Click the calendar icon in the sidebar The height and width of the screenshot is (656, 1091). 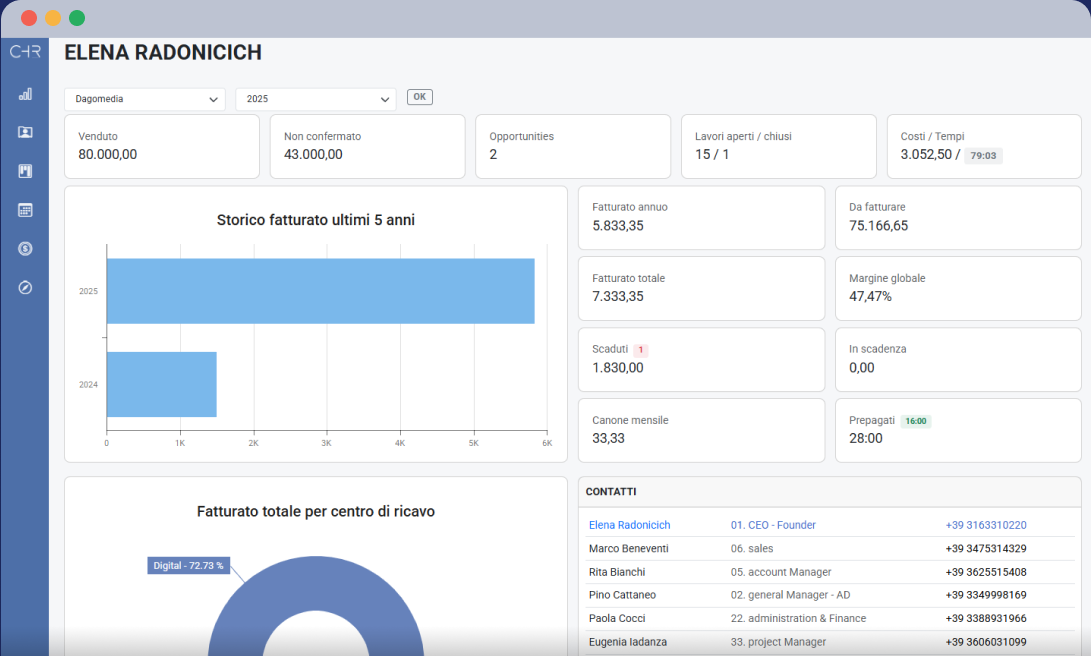coord(24,210)
